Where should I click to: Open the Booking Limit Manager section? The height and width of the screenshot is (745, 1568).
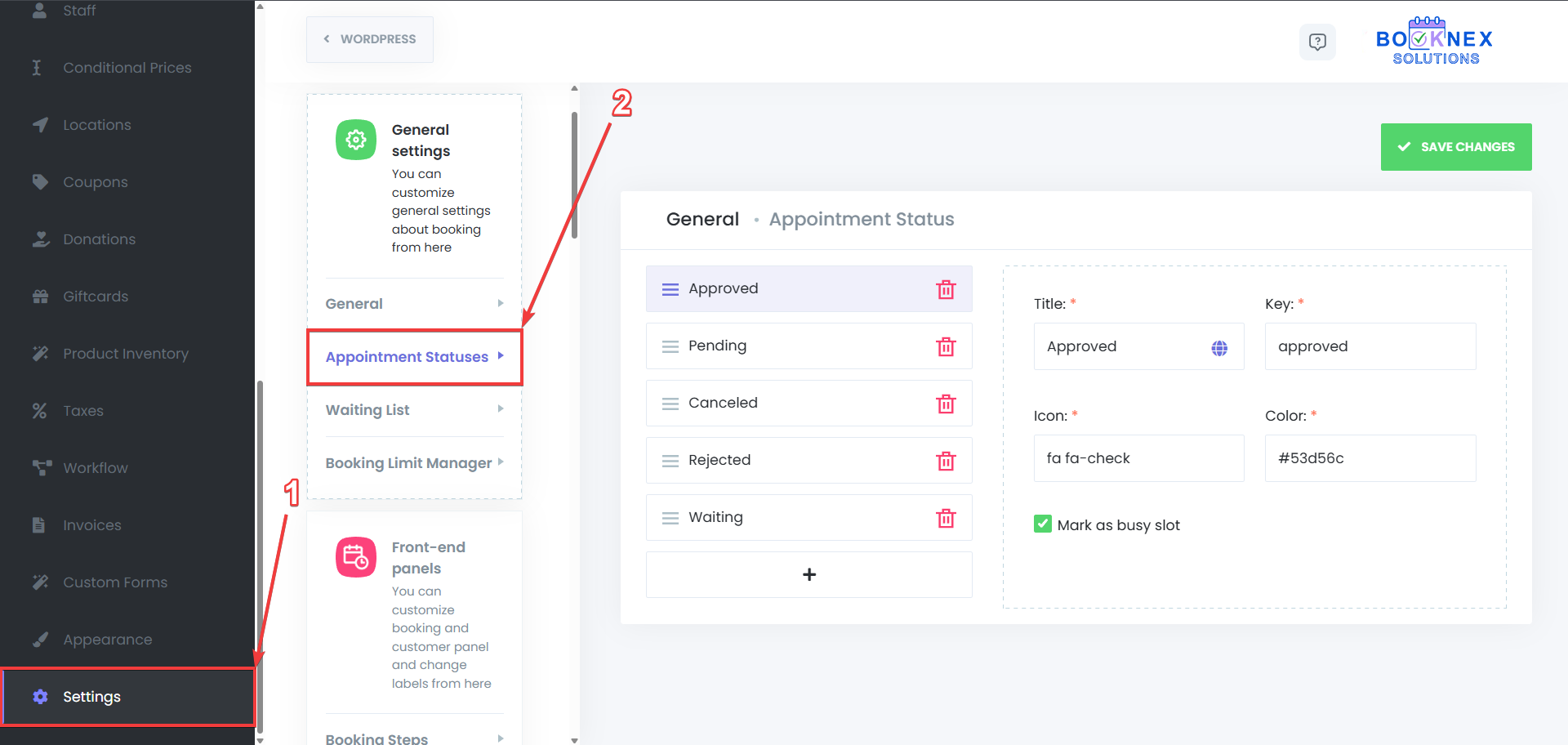pyautogui.click(x=408, y=462)
